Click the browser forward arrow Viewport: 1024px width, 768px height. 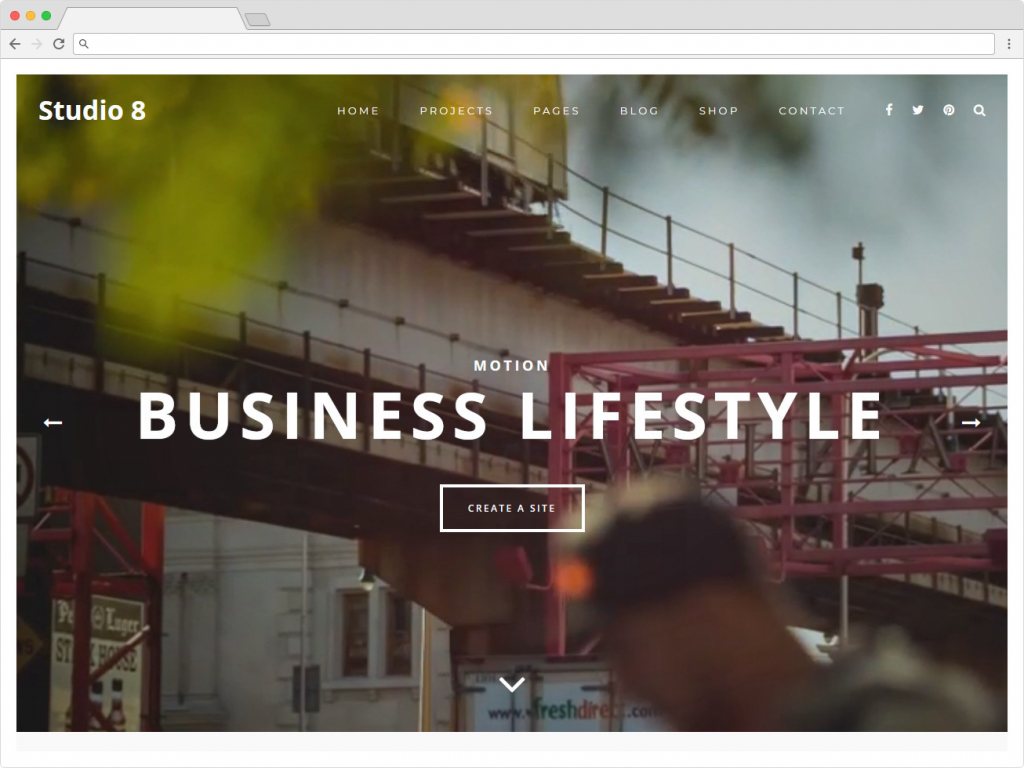(37, 44)
